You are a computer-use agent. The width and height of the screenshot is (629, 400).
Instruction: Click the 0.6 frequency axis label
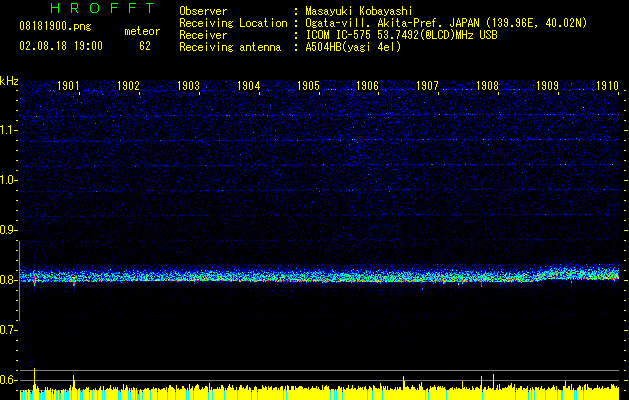pyautogui.click(x=9, y=380)
